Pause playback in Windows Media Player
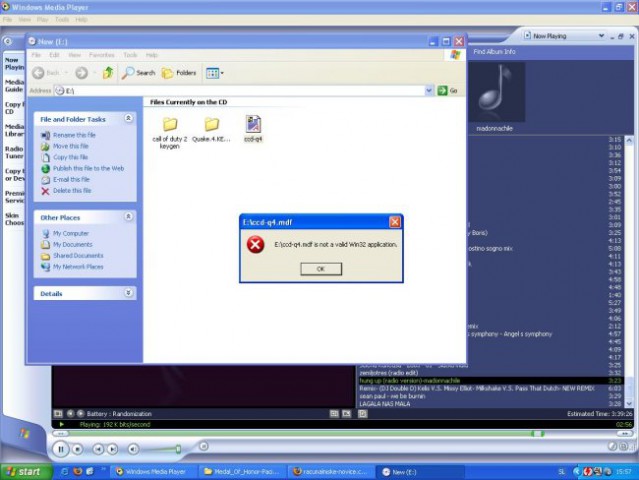Image resolution: width=639 pixels, height=480 pixels. click(x=61, y=449)
